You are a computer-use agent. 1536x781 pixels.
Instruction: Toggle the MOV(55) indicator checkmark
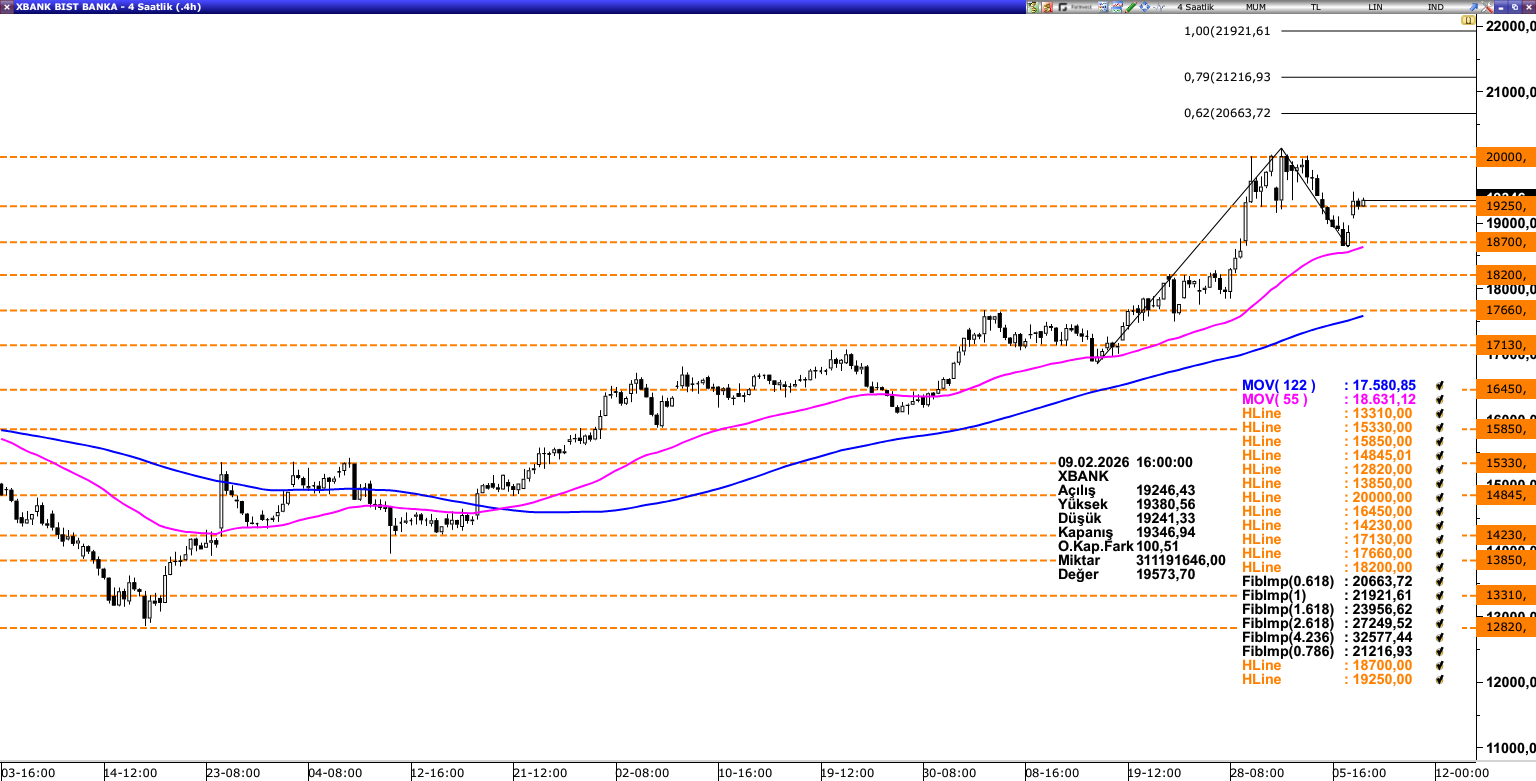1440,399
